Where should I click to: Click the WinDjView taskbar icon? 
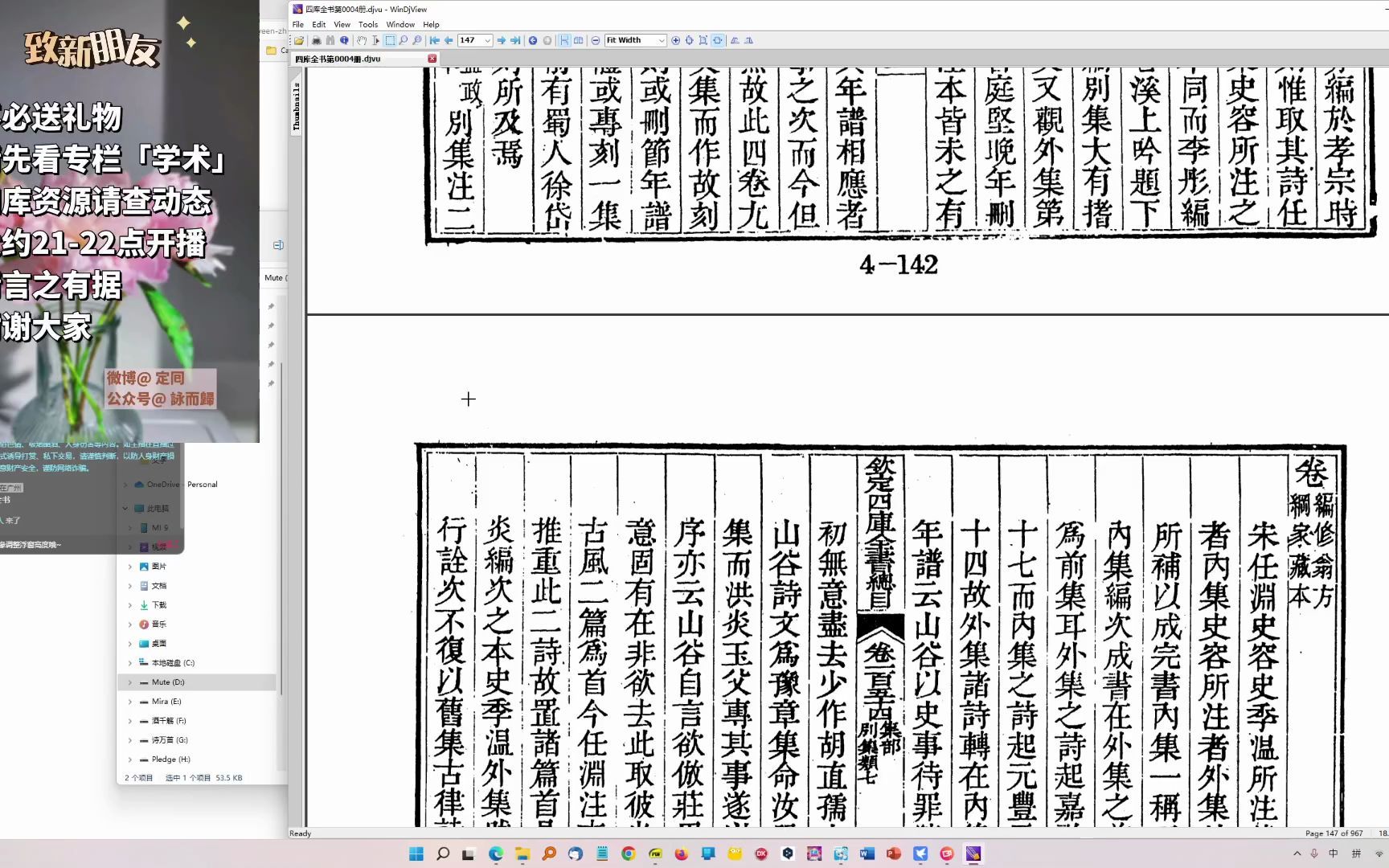[973, 854]
